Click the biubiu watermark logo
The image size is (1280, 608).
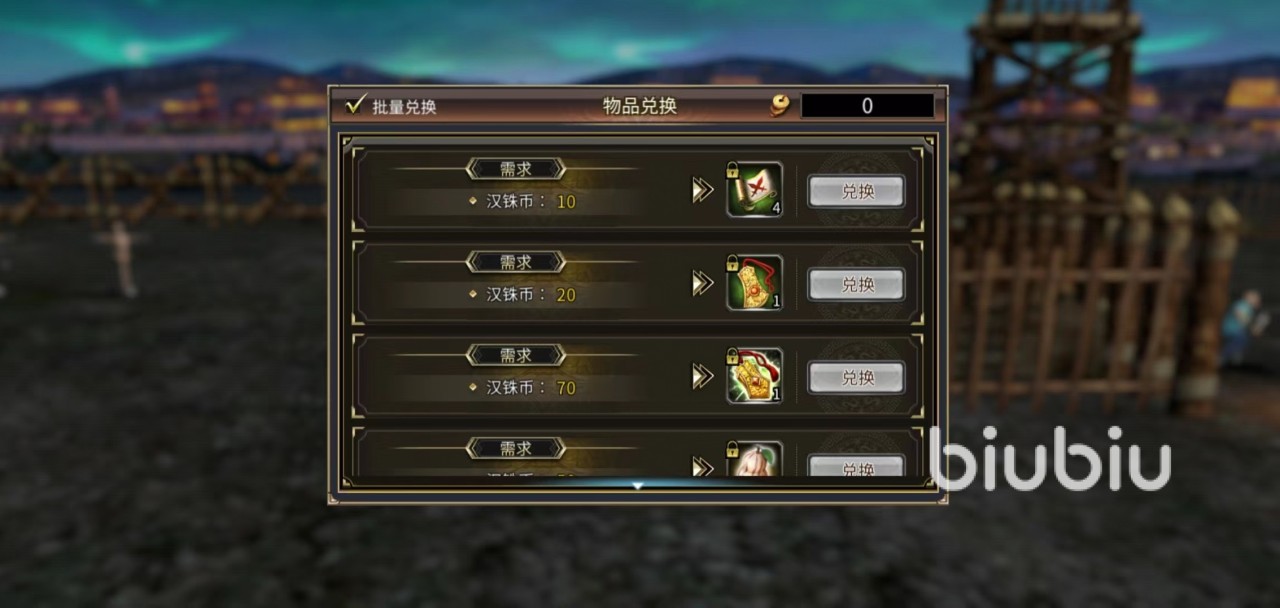click(1050, 459)
